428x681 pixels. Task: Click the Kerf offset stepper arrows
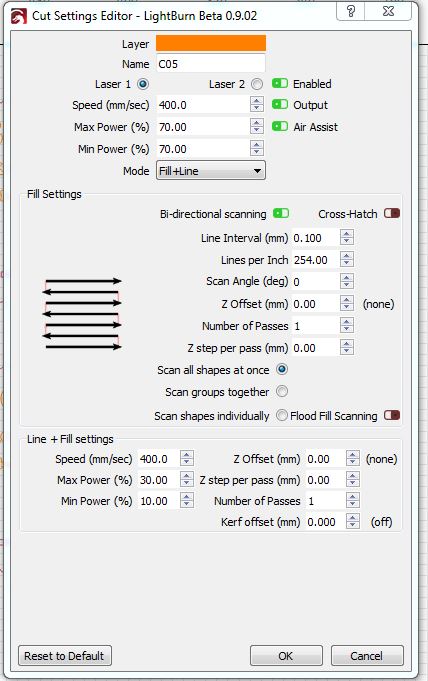353,522
